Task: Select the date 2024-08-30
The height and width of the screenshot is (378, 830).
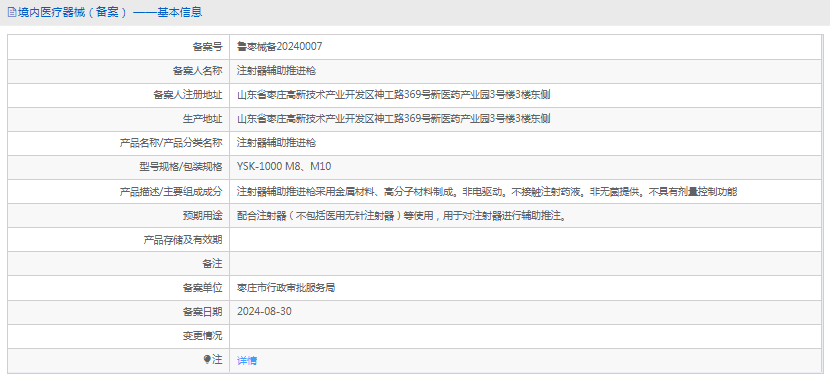Action: tap(264, 311)
